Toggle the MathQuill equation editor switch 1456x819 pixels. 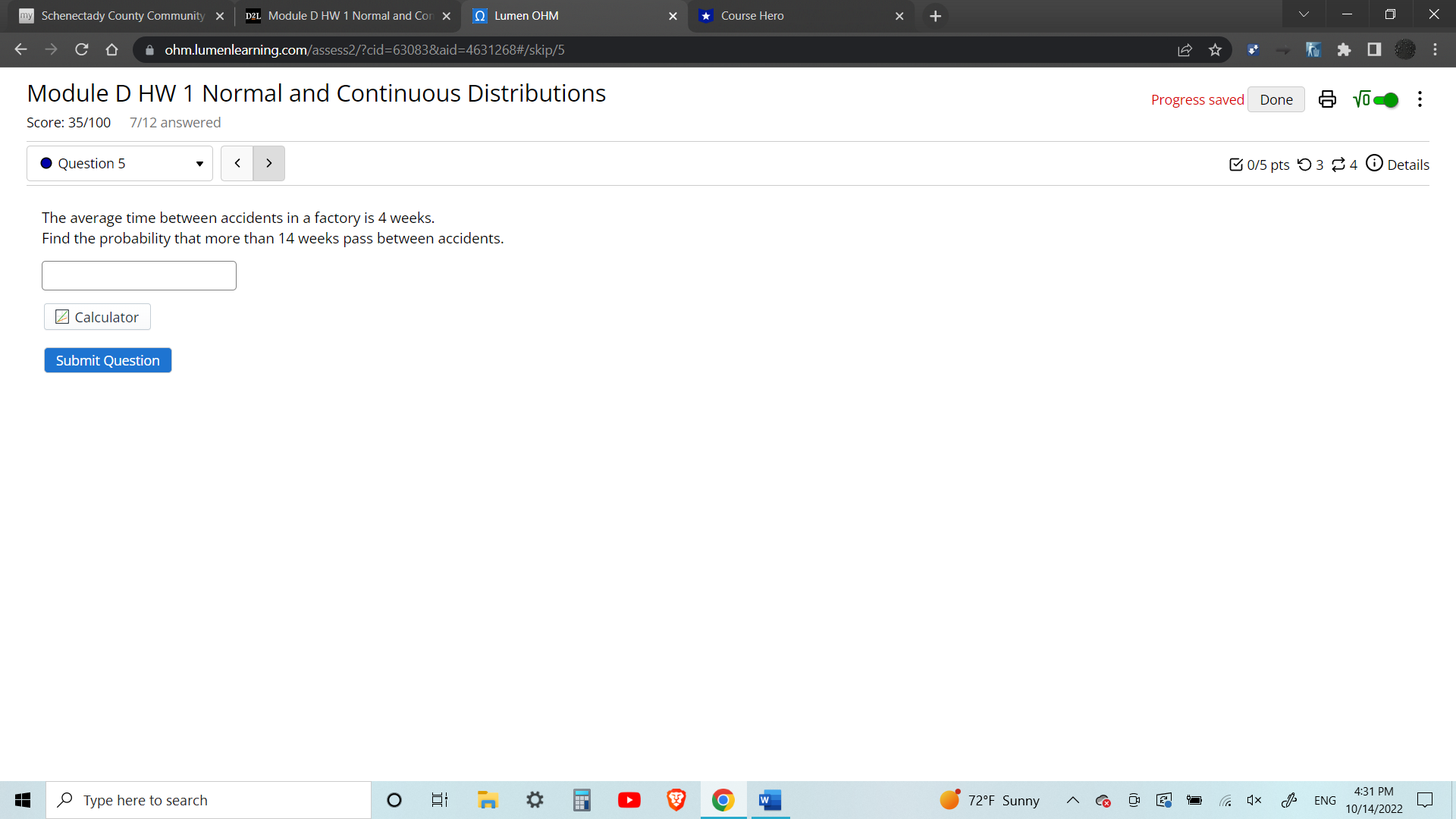pyautogui.click(x=1385, y=100)
